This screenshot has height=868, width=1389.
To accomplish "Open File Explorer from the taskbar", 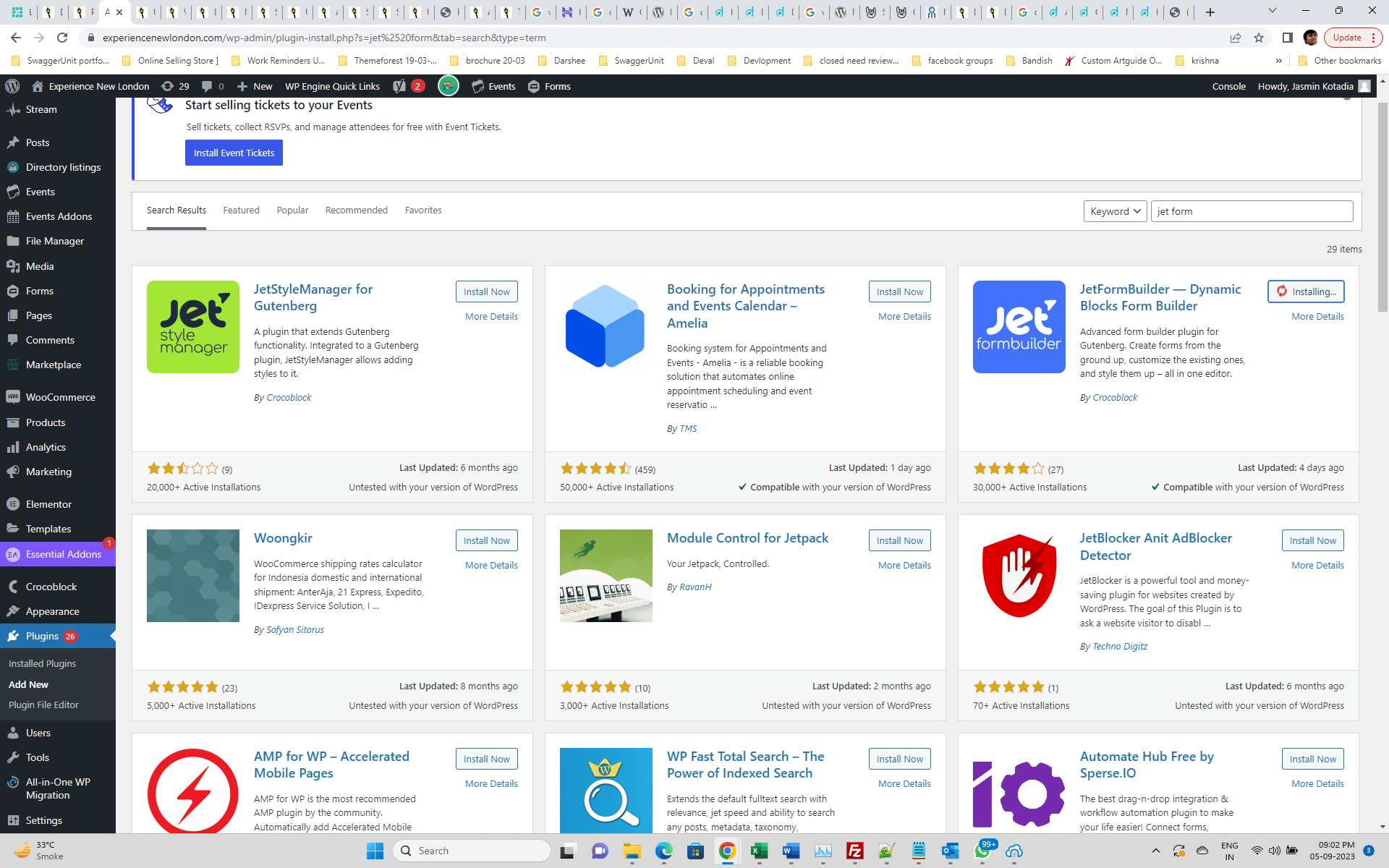I will [632, 851].
